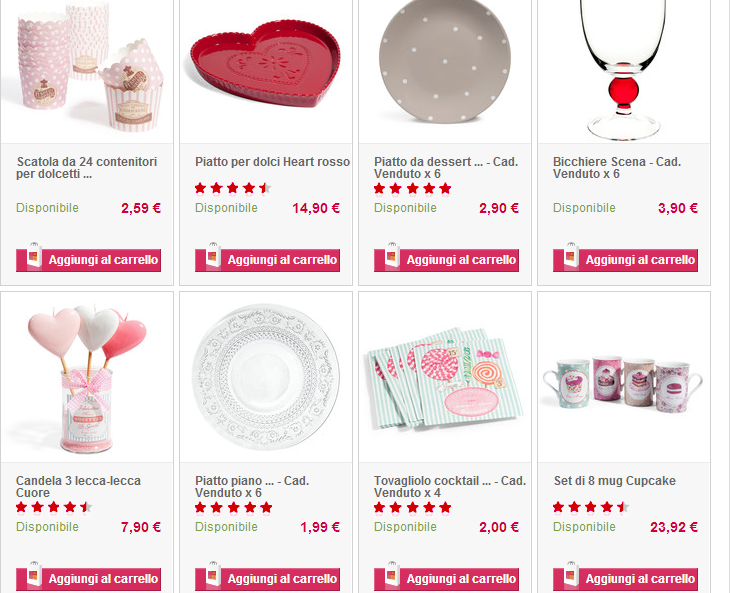Image resolution: width=730 pixels, height=593 pixels.
Task: Open red-stem wine glass product image
Action: [x=623, y=70]
